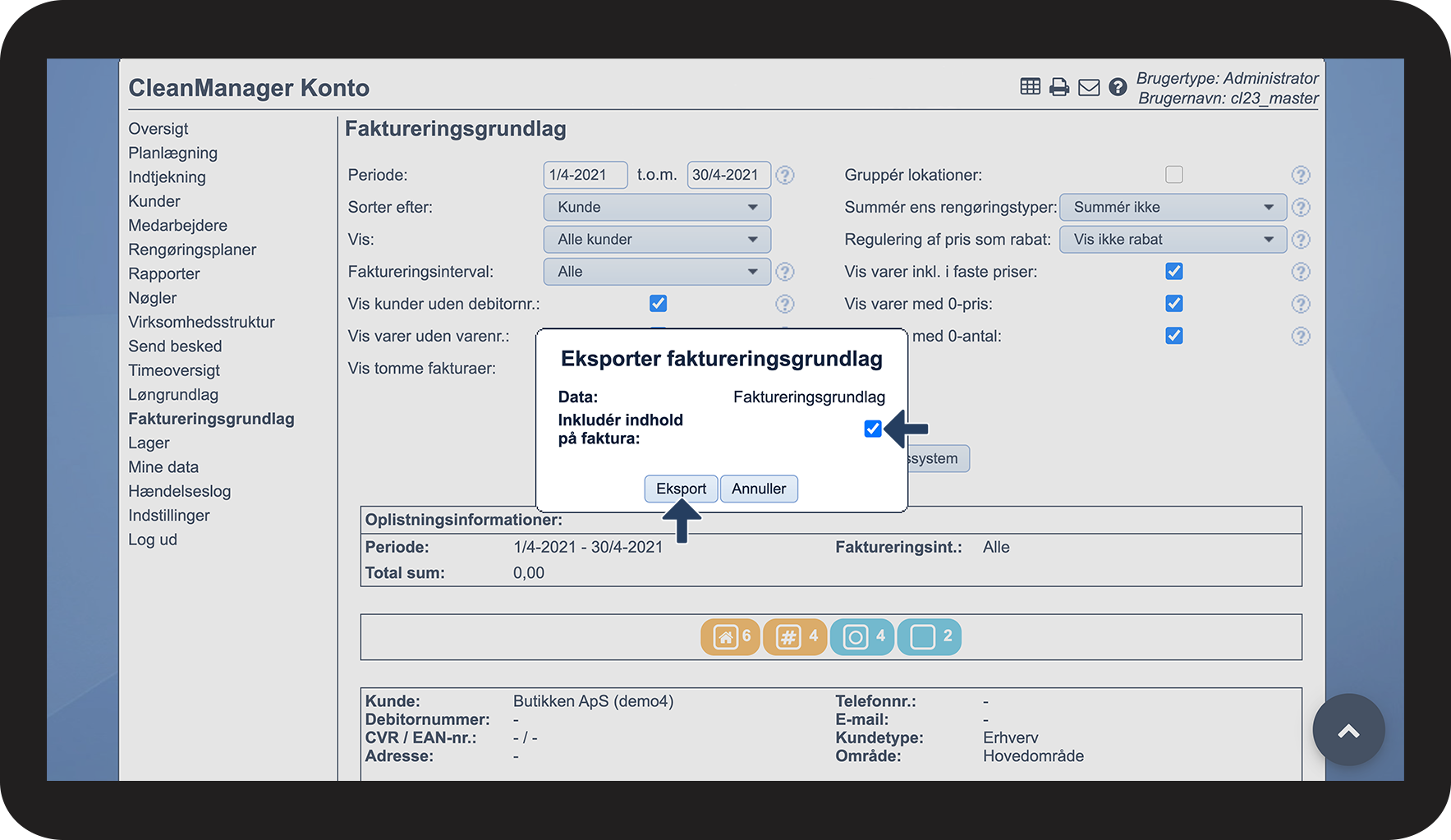Open the Sorter efter dropdown

pos(656,207)
